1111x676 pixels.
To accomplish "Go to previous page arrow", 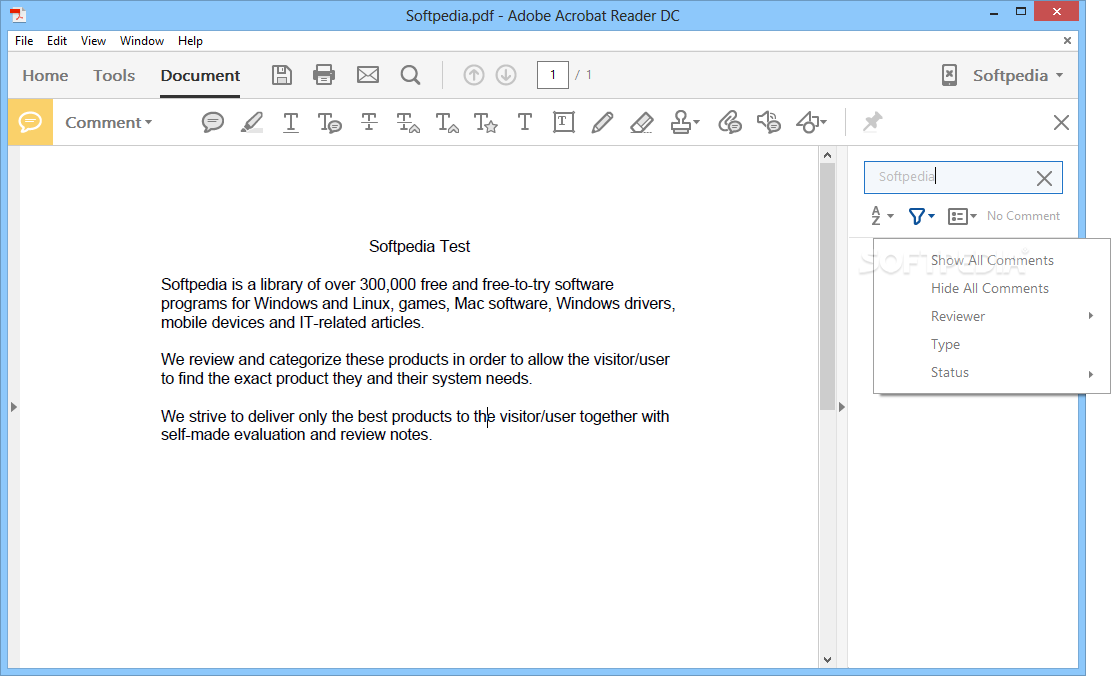I will 474,75.
